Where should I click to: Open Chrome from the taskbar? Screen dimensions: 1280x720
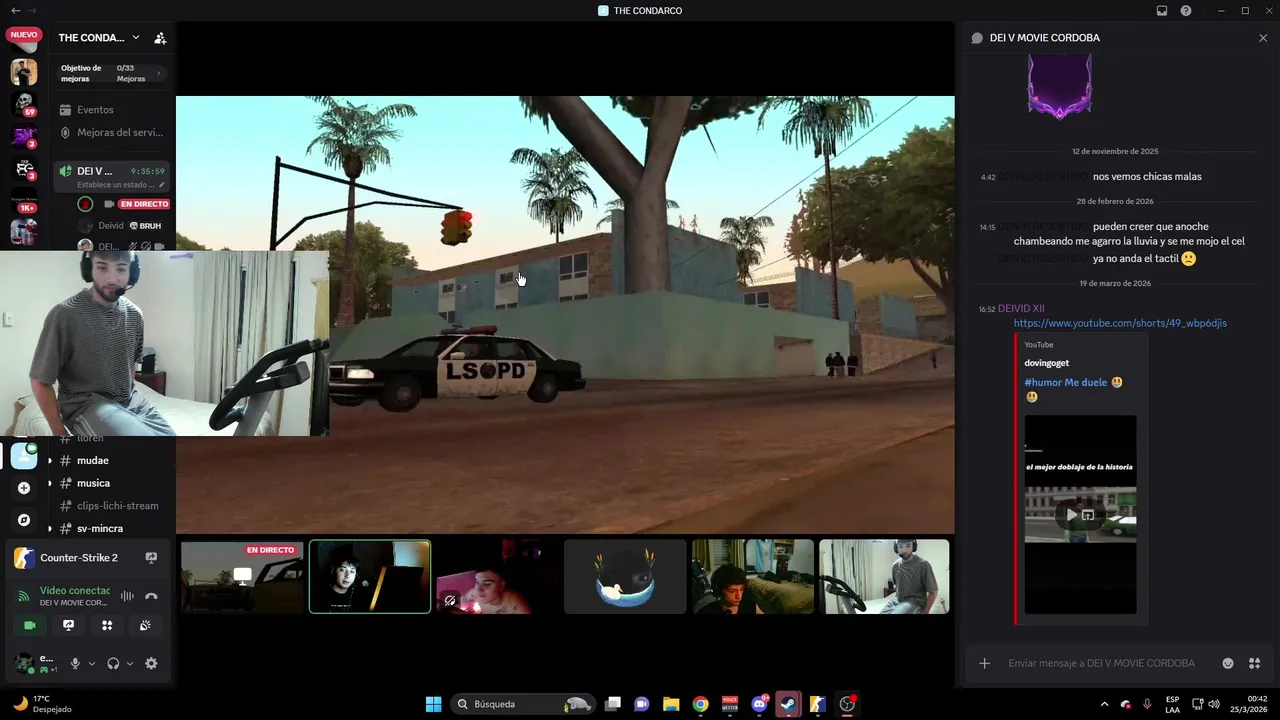pos(700,704)
